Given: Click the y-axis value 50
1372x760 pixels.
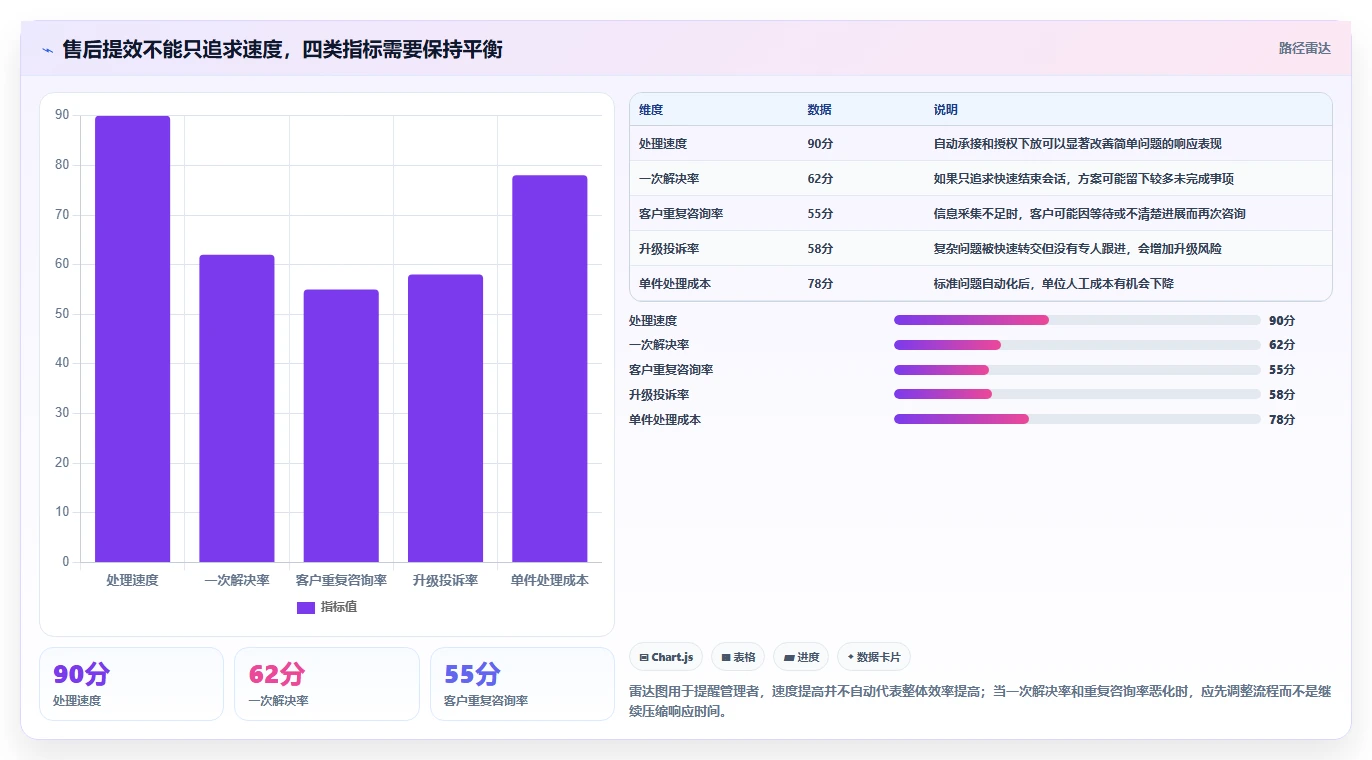Looking at the screenshot, I should point(62,314).
